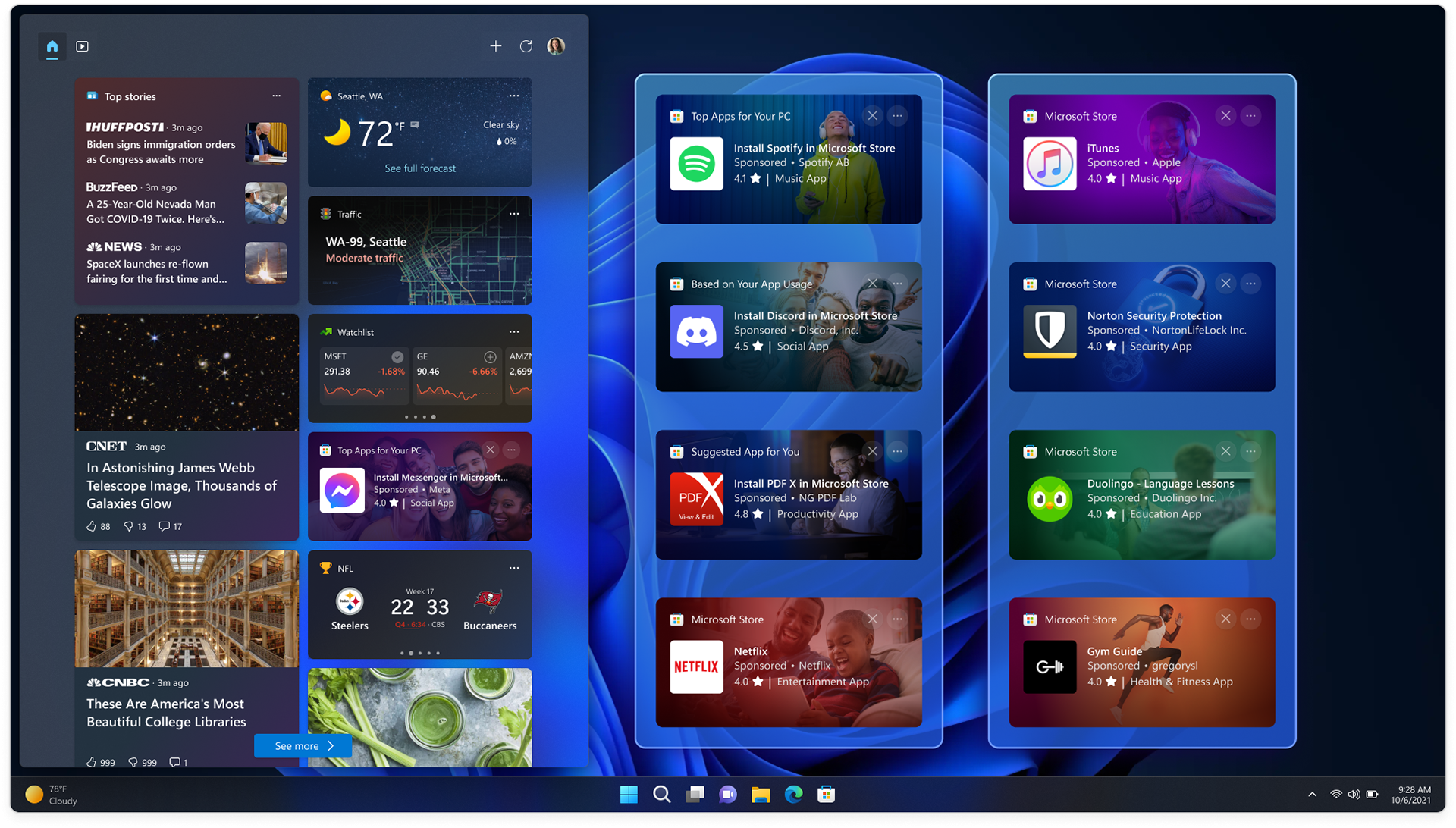Show hidden system tray icons
The image size is (1456, 828).
point(1312,795)
